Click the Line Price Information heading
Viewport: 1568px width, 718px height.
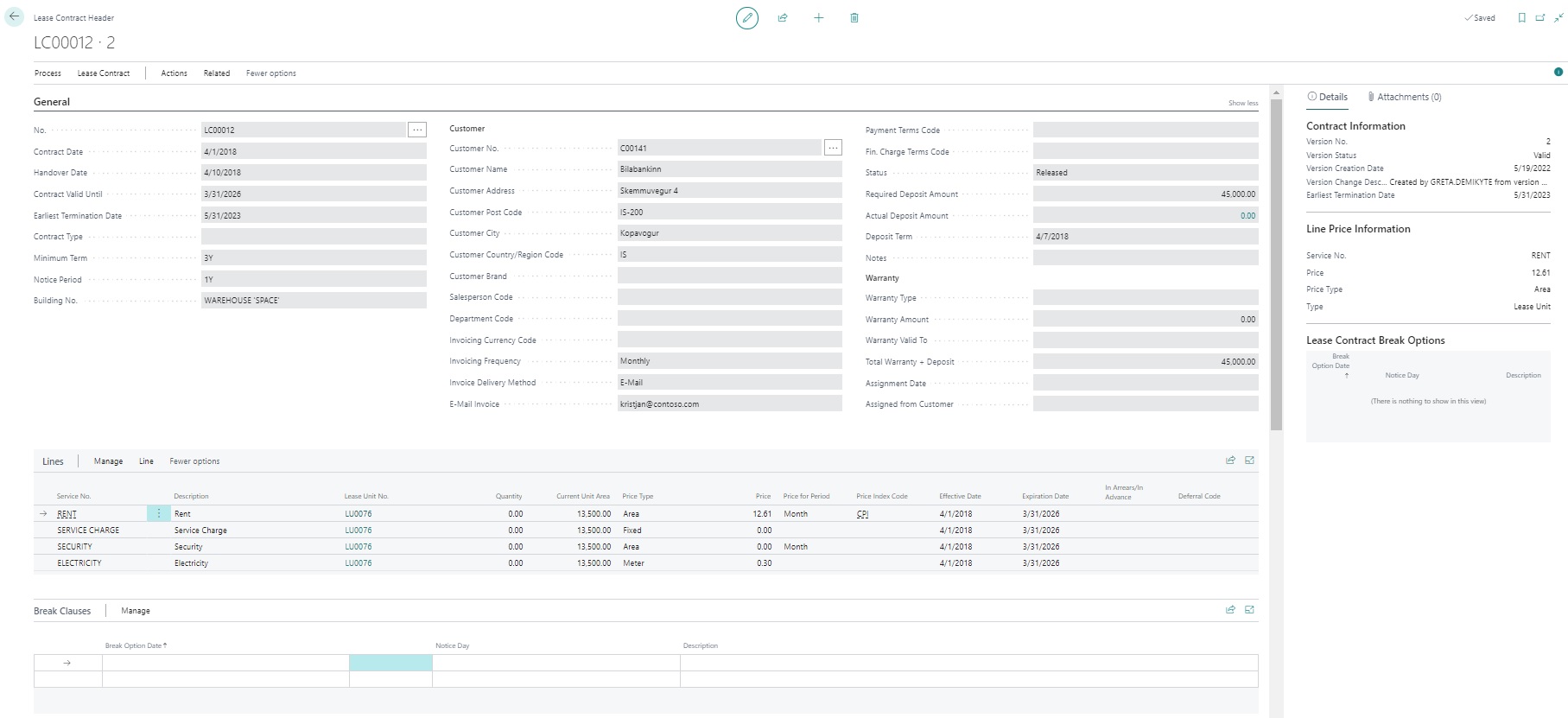point(1358,229)
